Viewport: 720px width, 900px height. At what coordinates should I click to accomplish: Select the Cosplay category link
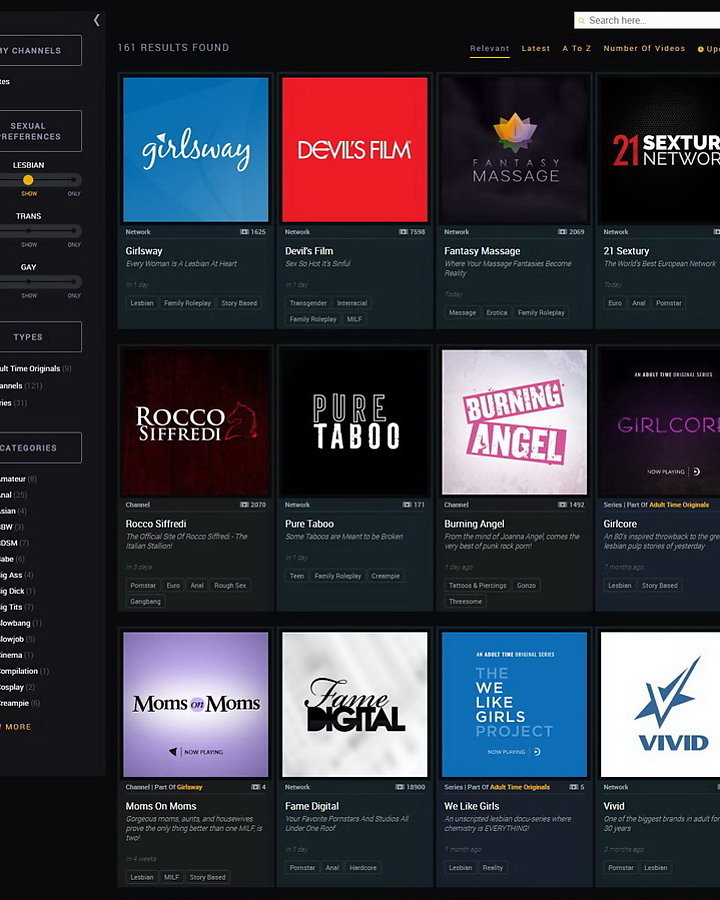pos(12,687)
